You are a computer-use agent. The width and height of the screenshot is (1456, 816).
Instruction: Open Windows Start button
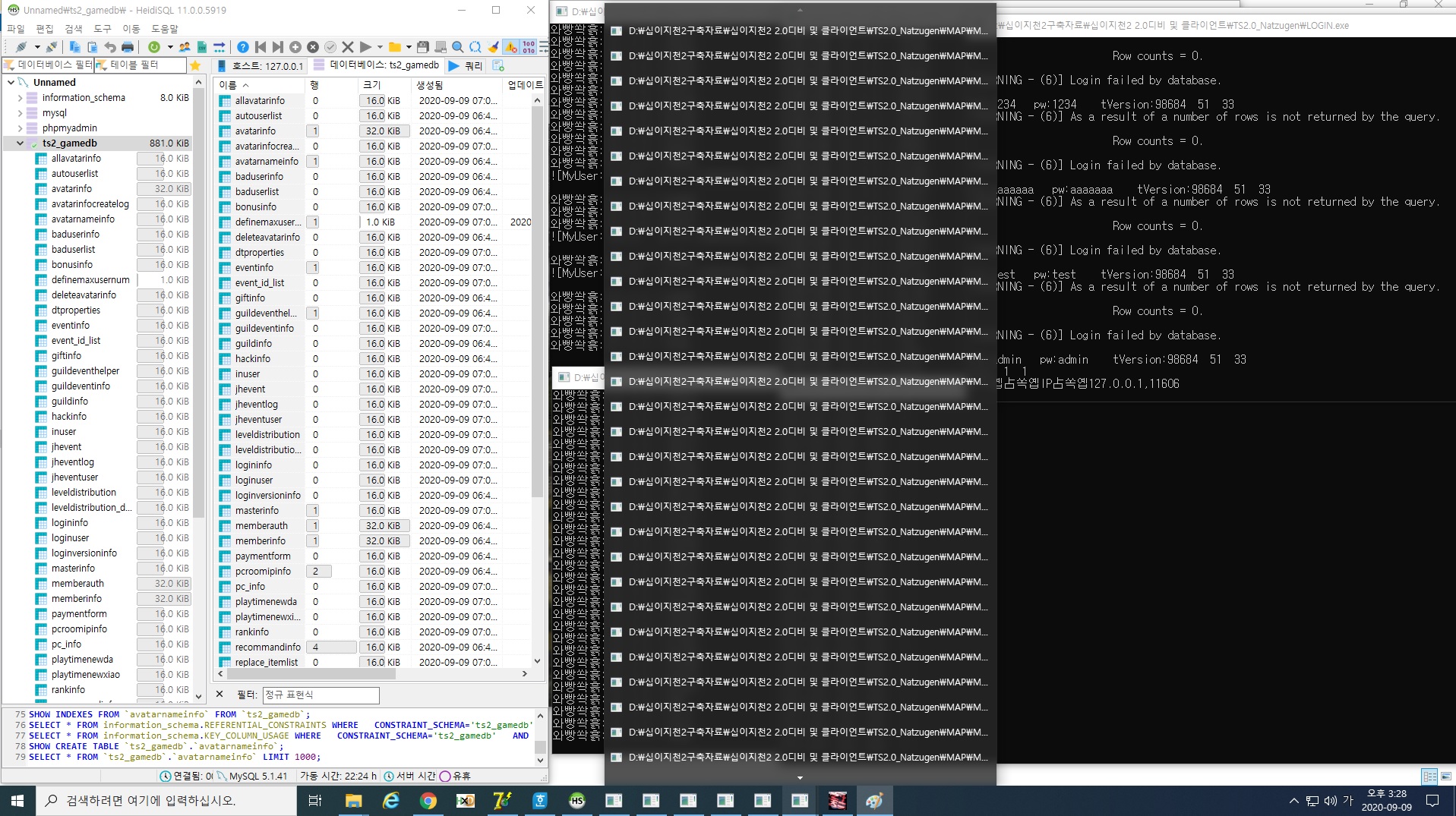pos(17,801)
